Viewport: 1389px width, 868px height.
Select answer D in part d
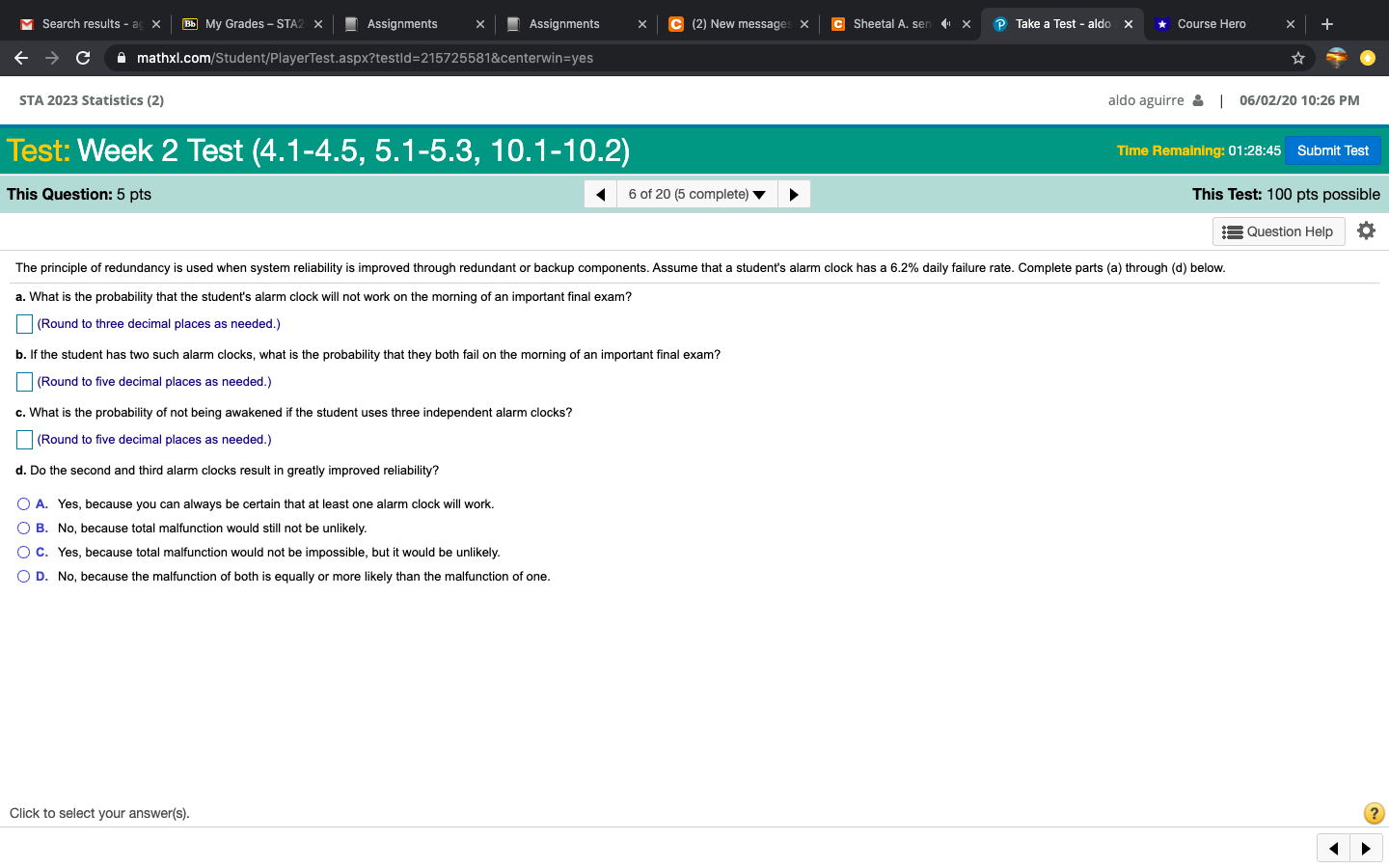23,576
